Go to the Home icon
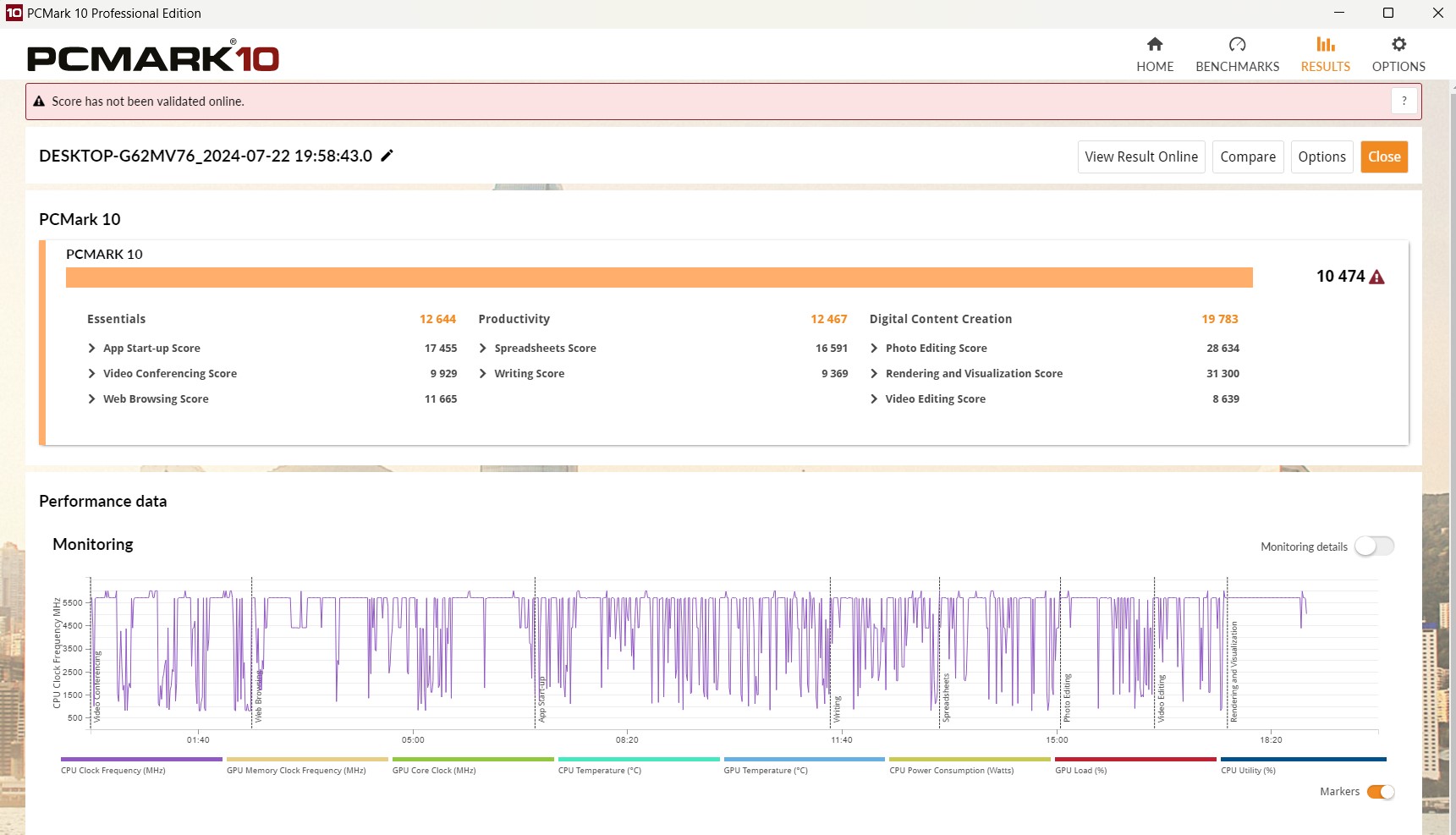The width and height of the screenshot is (1456, 835). pos(1155,44)
